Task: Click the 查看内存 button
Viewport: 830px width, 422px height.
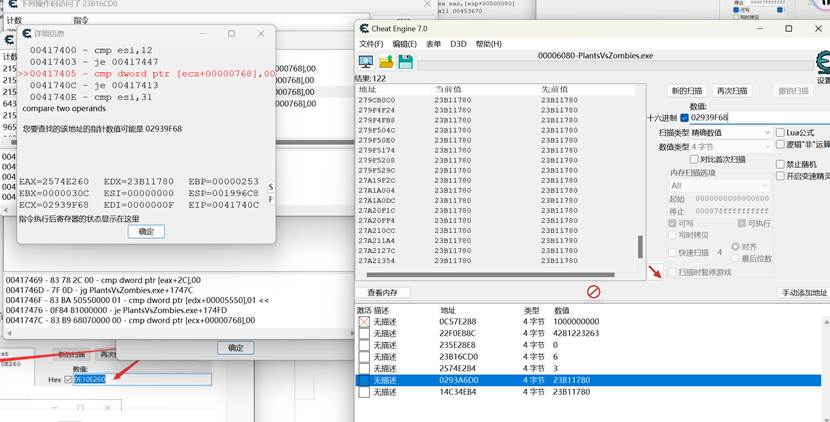Action: pyautogui.click(x=383, y=292)
